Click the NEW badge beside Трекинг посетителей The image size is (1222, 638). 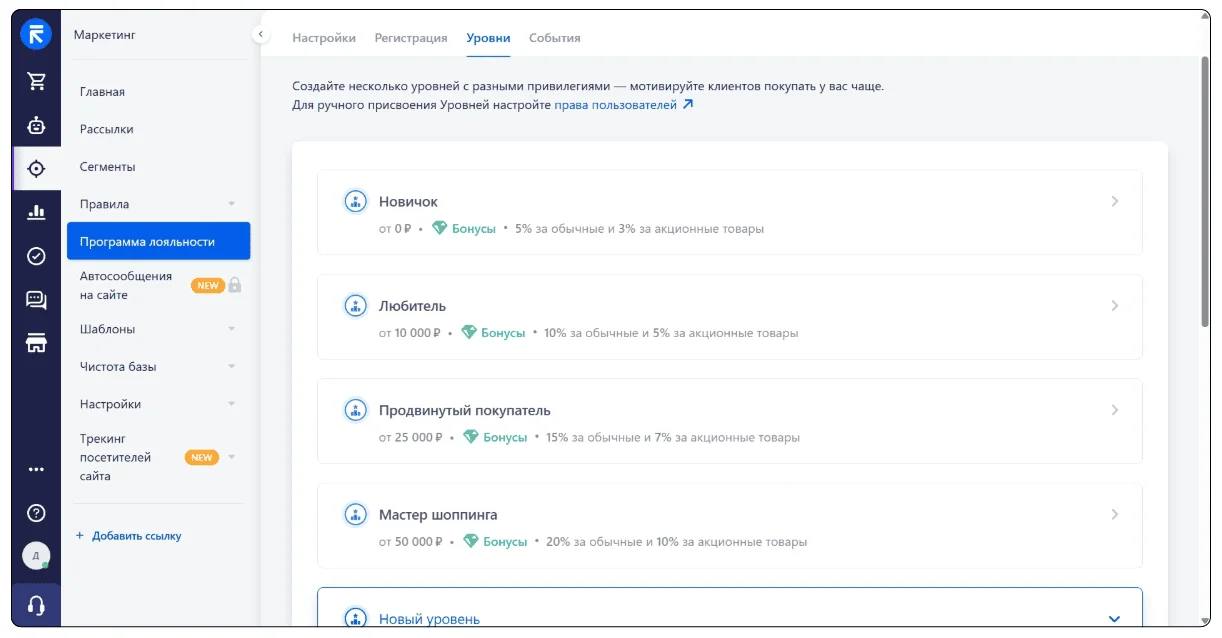click(x=202, y=457)
